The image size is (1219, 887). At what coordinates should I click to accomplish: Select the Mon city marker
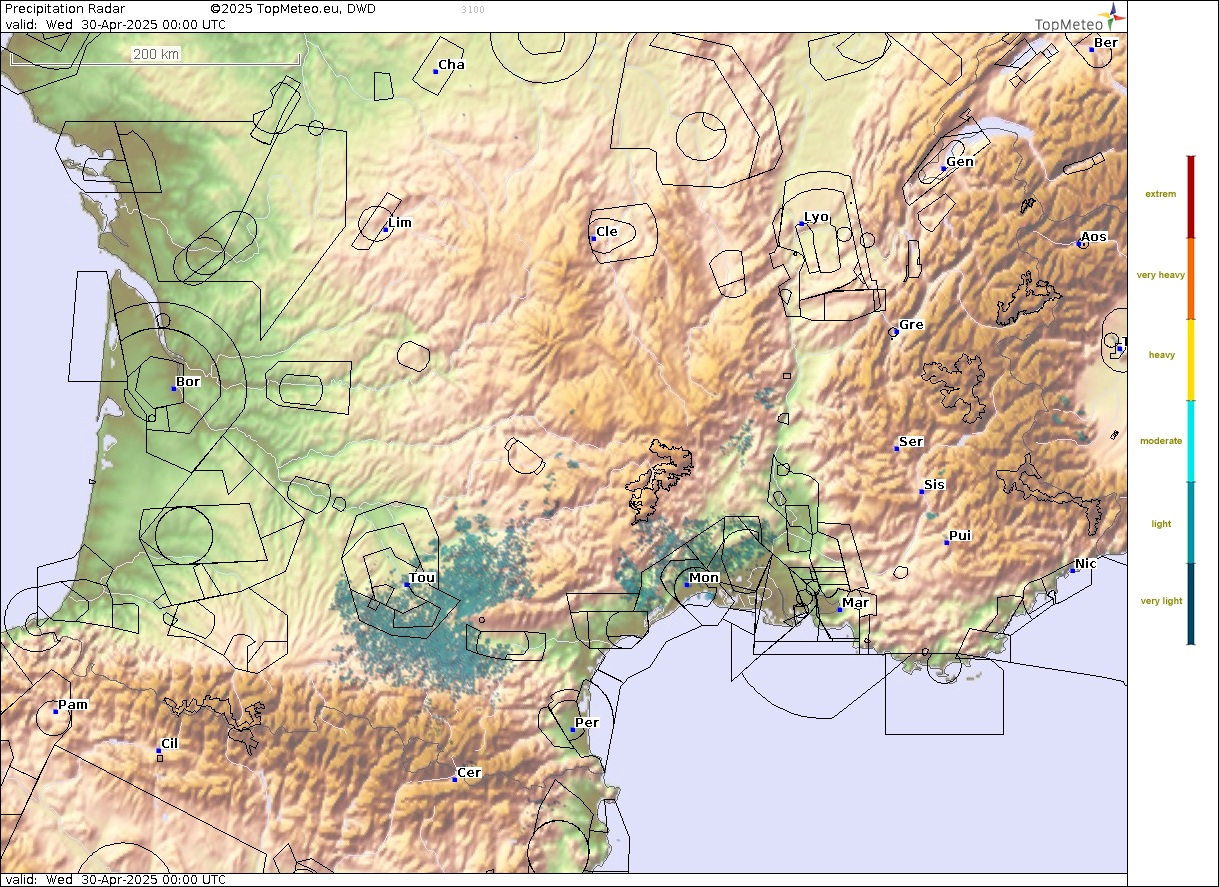(x=687, y=584)
